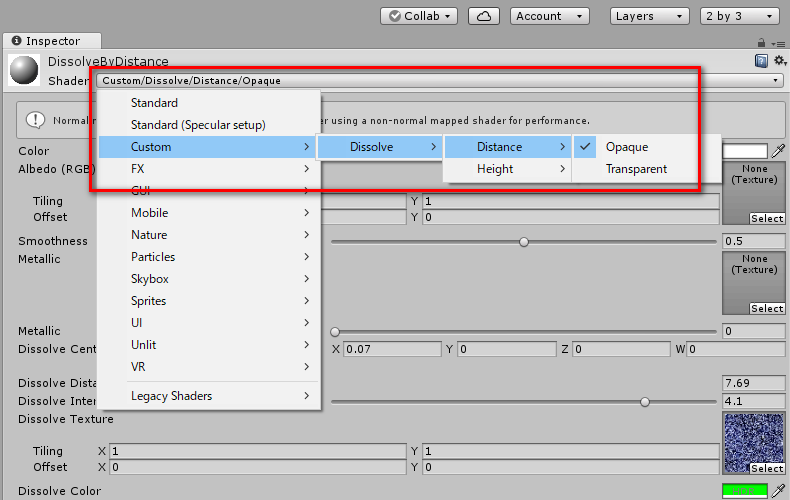Adjust the Metallic slider handle

click(x=335, y=332)
